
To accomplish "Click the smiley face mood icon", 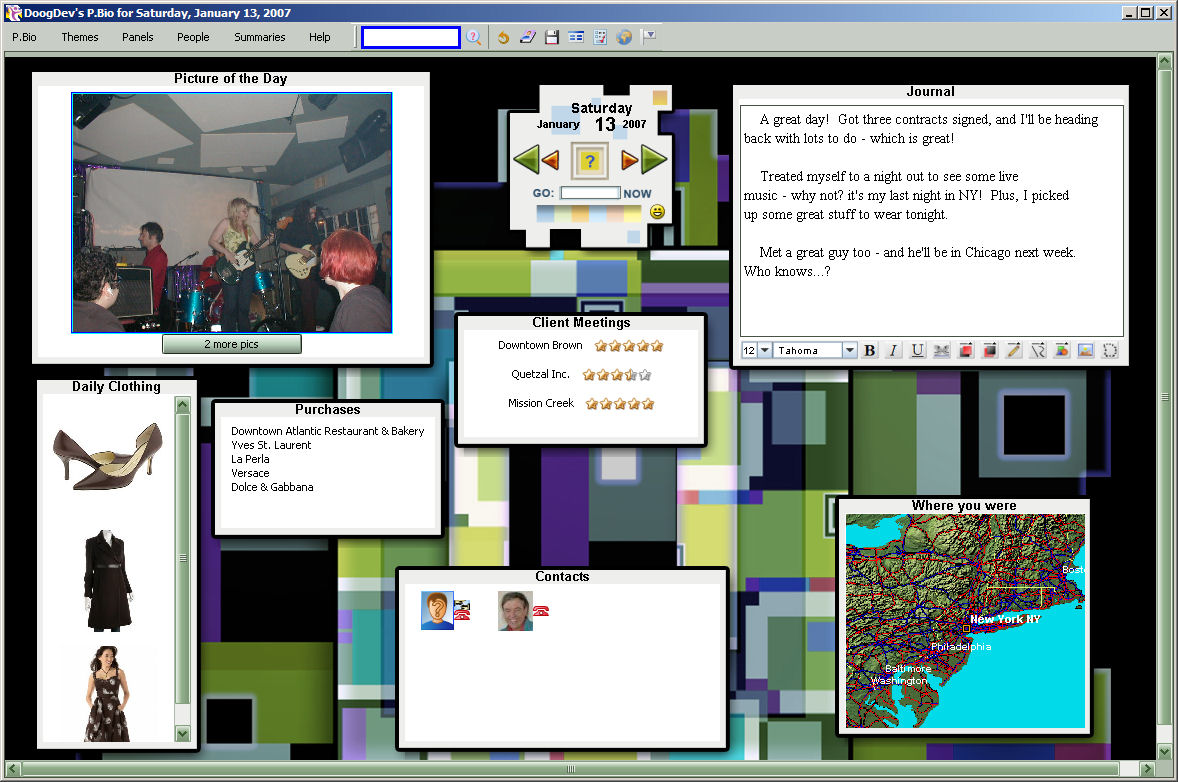I will (657, 212).
